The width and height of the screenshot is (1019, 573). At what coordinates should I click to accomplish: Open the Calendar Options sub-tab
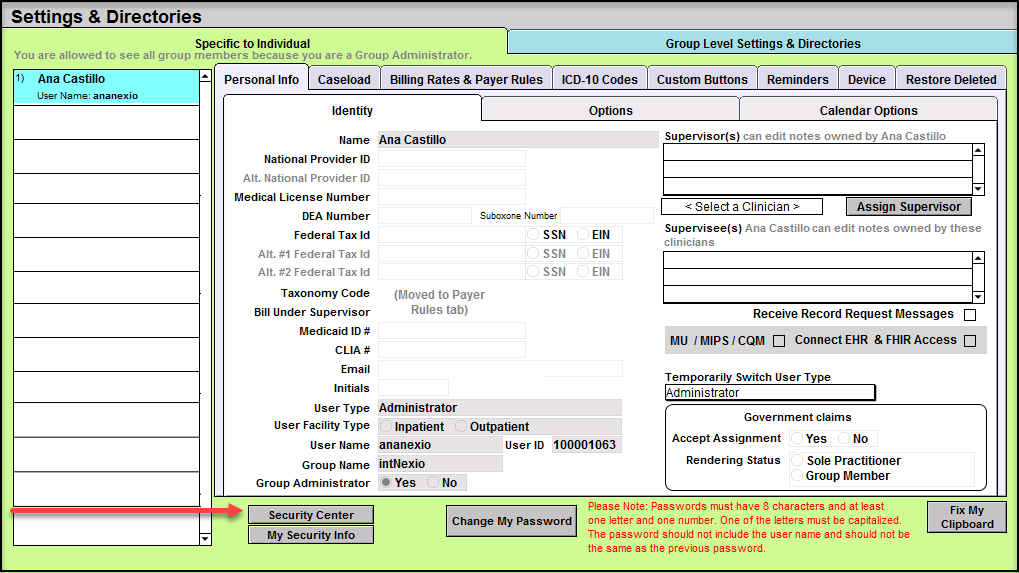(868, 111)
